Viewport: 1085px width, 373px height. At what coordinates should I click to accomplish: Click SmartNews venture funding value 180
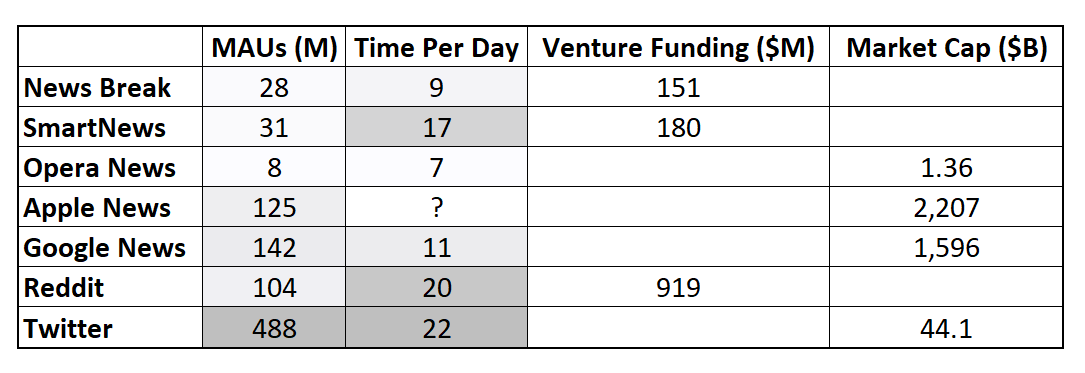point(678,127)
